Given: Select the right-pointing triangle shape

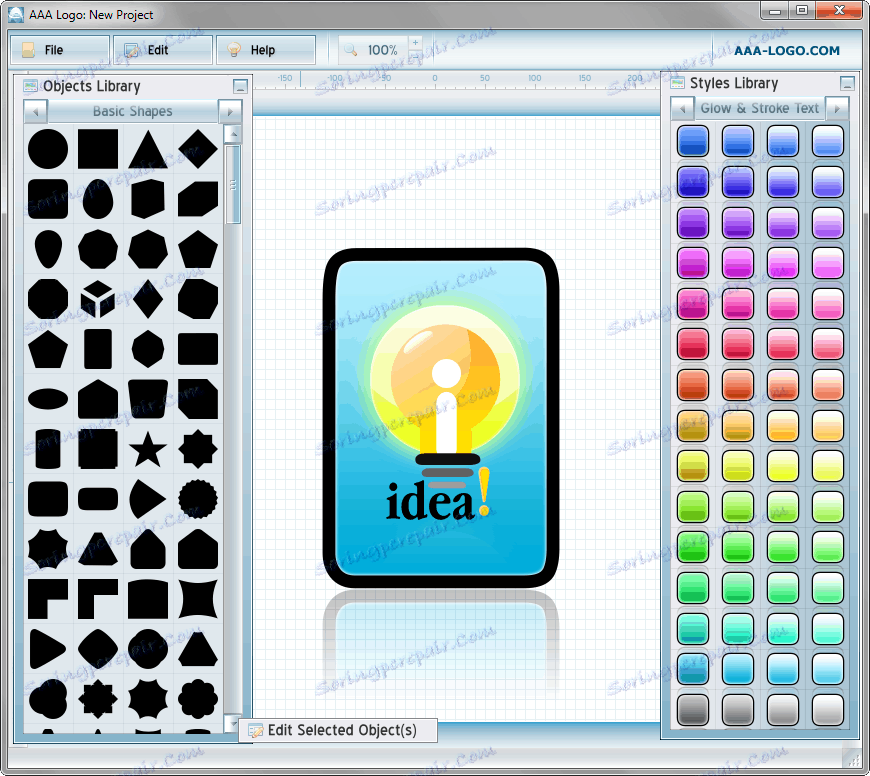Looking at the screenshot, I should [48, 648].
